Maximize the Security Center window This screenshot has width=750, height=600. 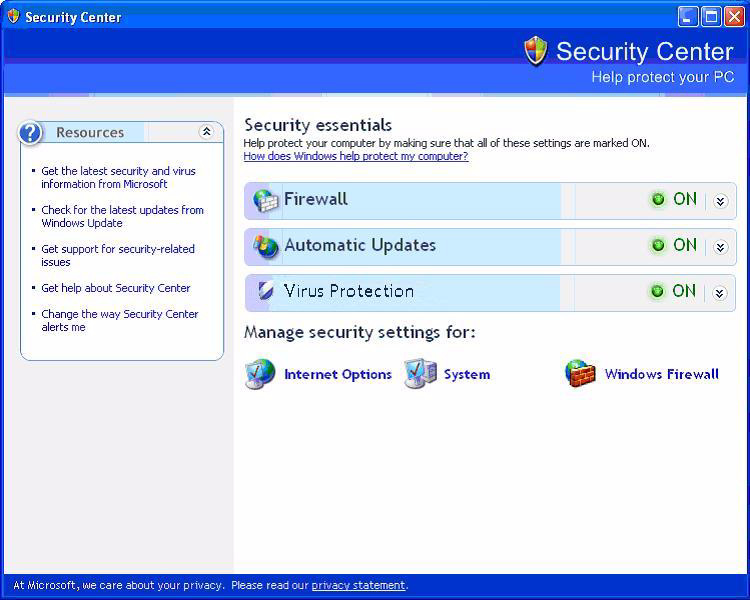711,17
